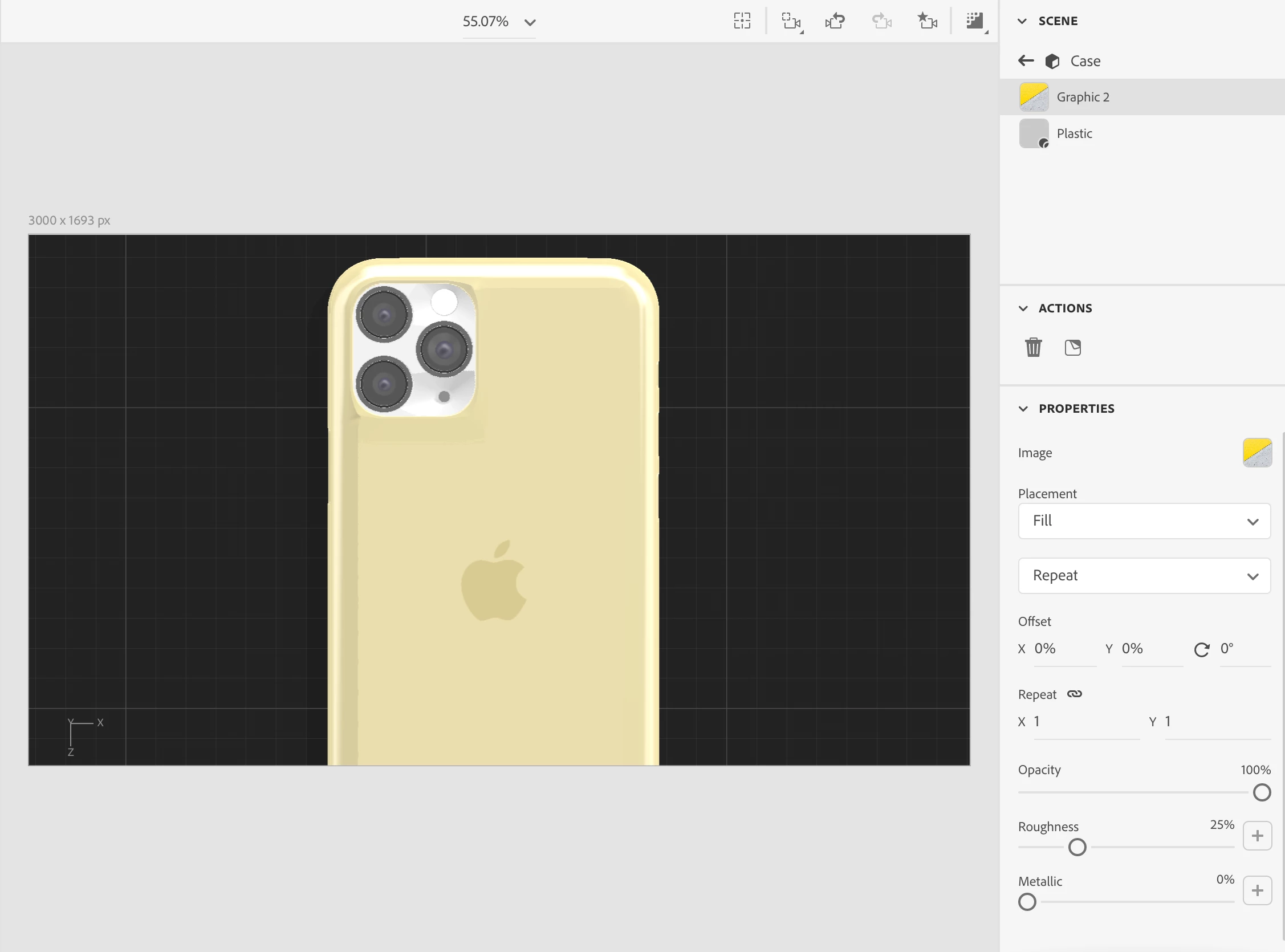The width and height of the screenshot is (1285, 952).
Task: Click the frame selection icon
Action: tap(742, 21)
